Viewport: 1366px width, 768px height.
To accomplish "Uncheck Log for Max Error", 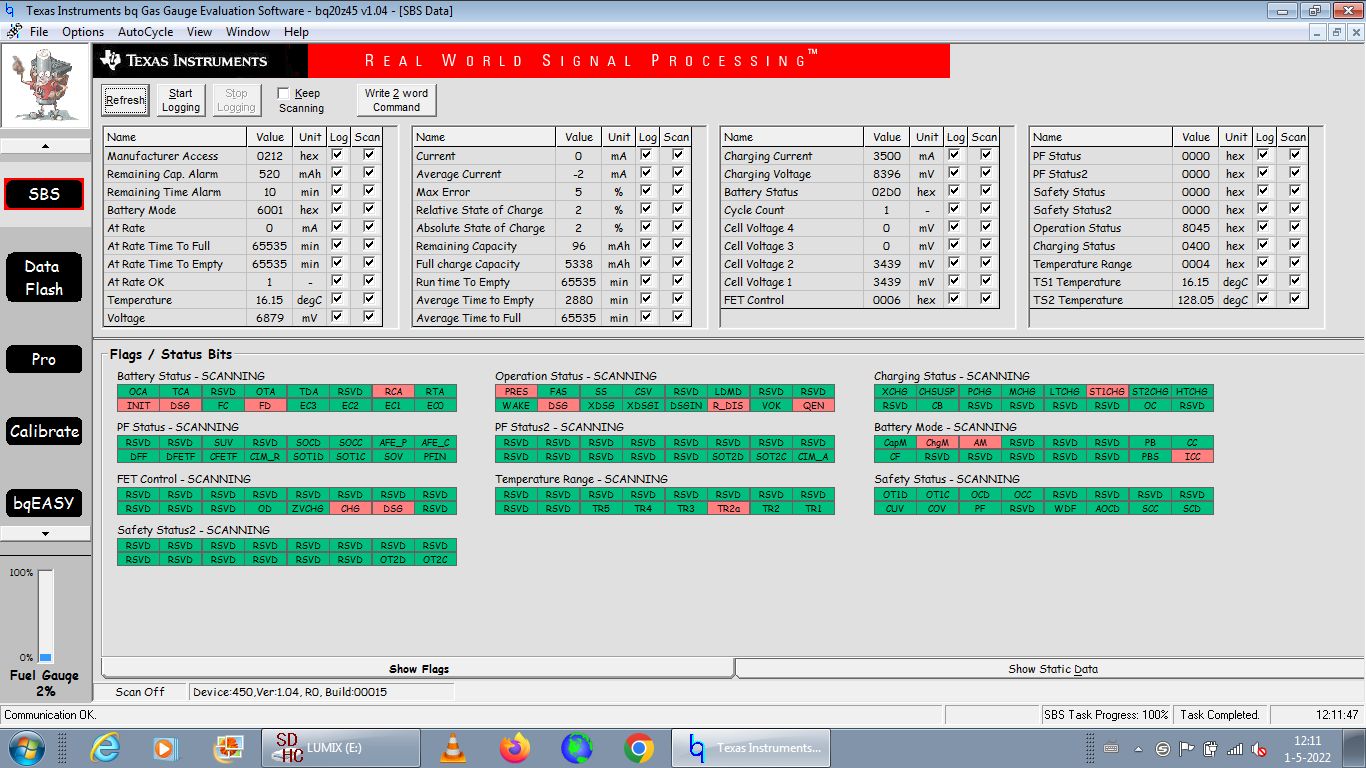I will 647,191.
